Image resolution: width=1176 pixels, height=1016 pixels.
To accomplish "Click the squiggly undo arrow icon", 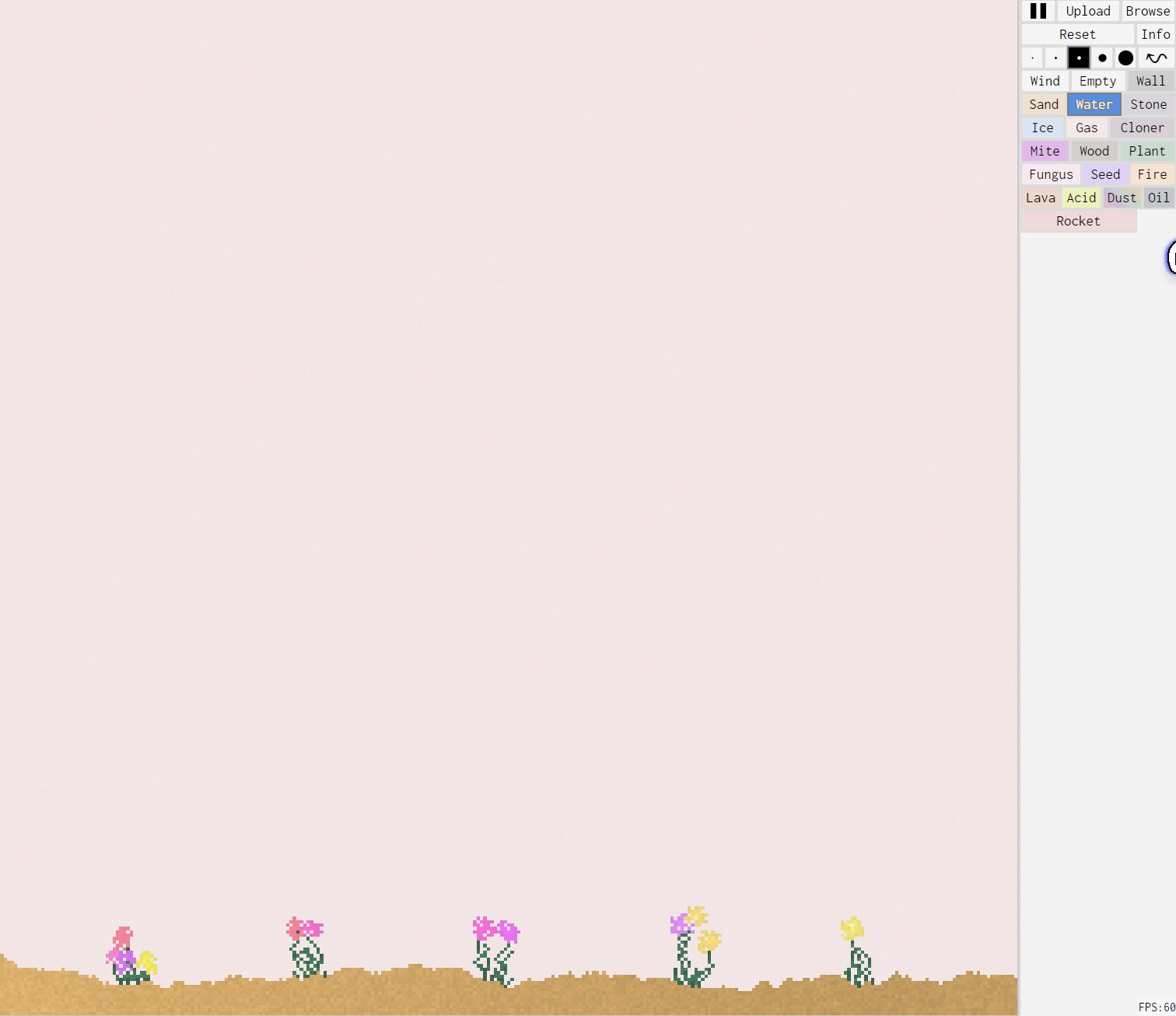I will [1157, 58].
